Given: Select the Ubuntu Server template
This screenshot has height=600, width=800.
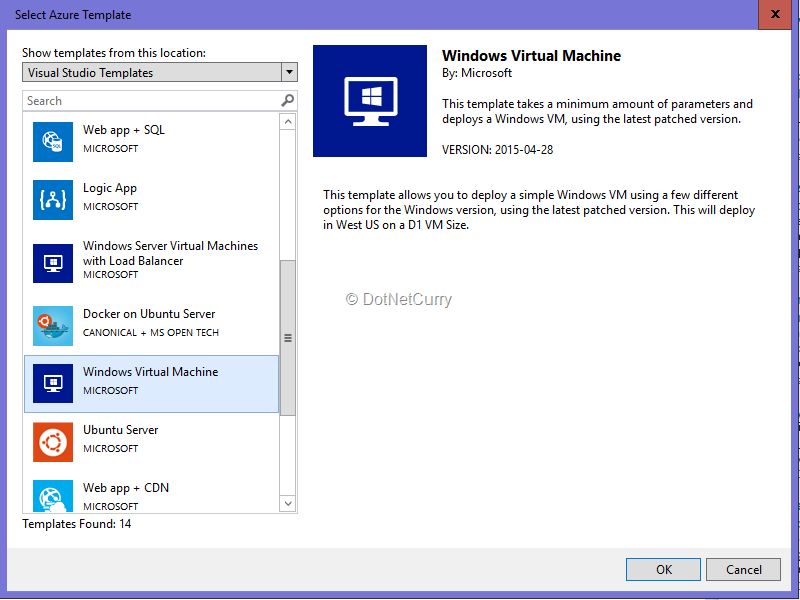Looking at the screenshot, I should 152,441.
